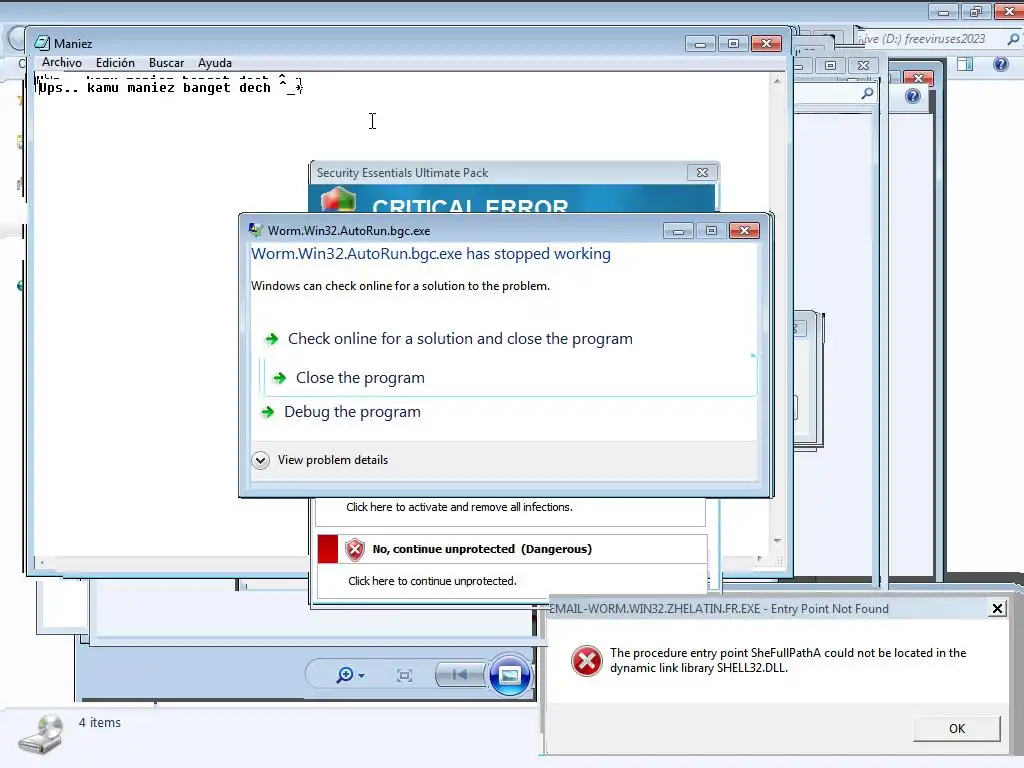
Task: Open the Buscar menu in Maniez
Action: tap(166, 63)
